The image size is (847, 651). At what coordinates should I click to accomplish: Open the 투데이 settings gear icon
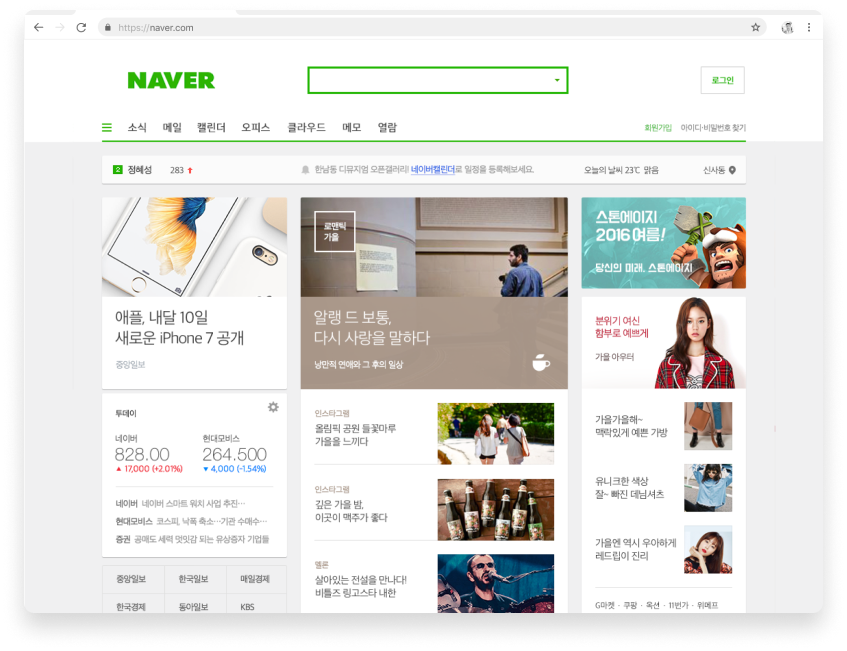pyautogui.click(x=273, y=407)
